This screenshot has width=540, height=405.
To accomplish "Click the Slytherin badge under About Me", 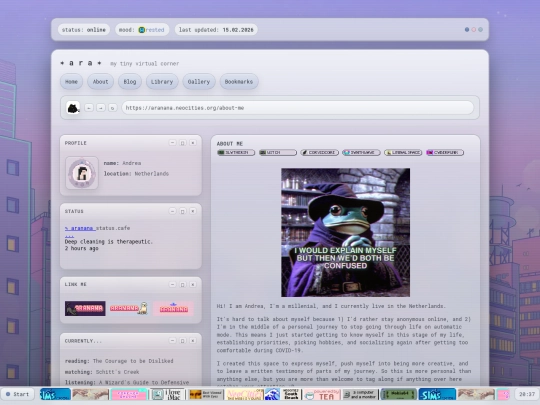I will pos(236,153).
